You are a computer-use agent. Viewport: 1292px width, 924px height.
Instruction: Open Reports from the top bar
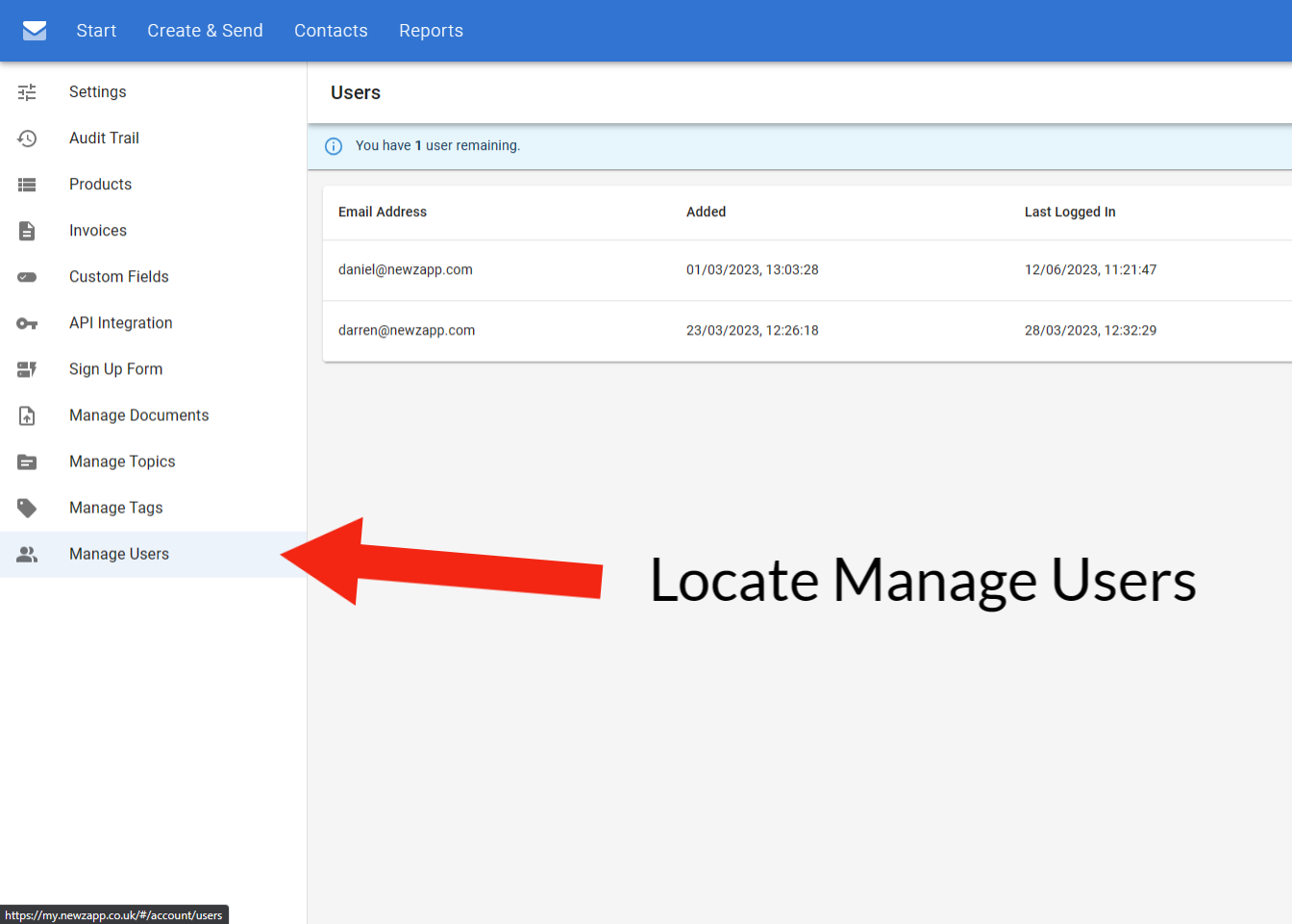click(x=431, y=31)
